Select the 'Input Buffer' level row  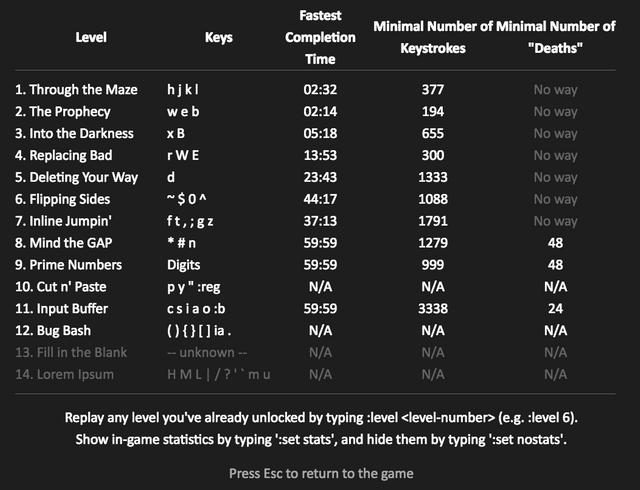pyautogui.click(x=315, y=309)
